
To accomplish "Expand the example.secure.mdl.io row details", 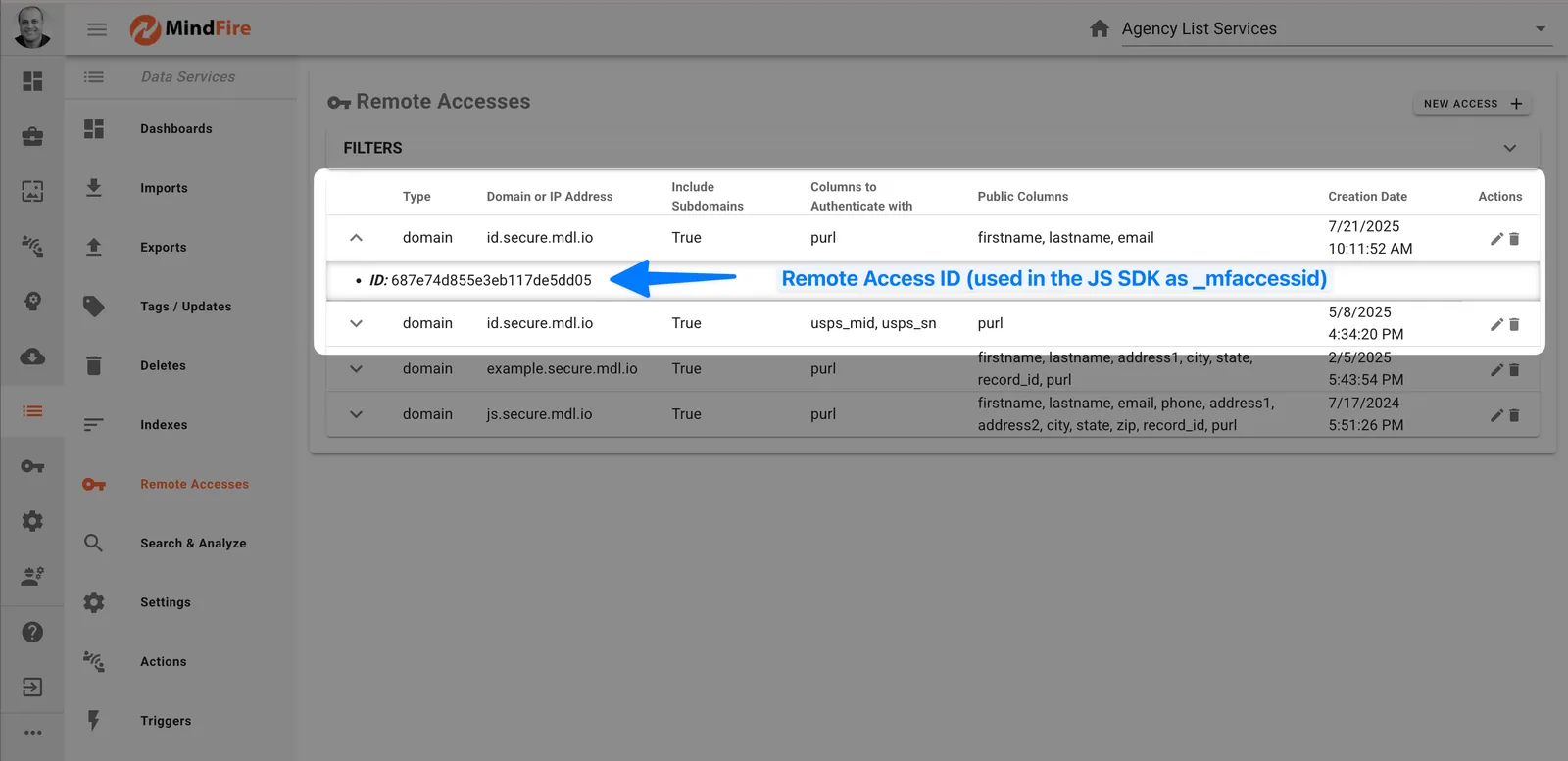I will coord(356,369).
